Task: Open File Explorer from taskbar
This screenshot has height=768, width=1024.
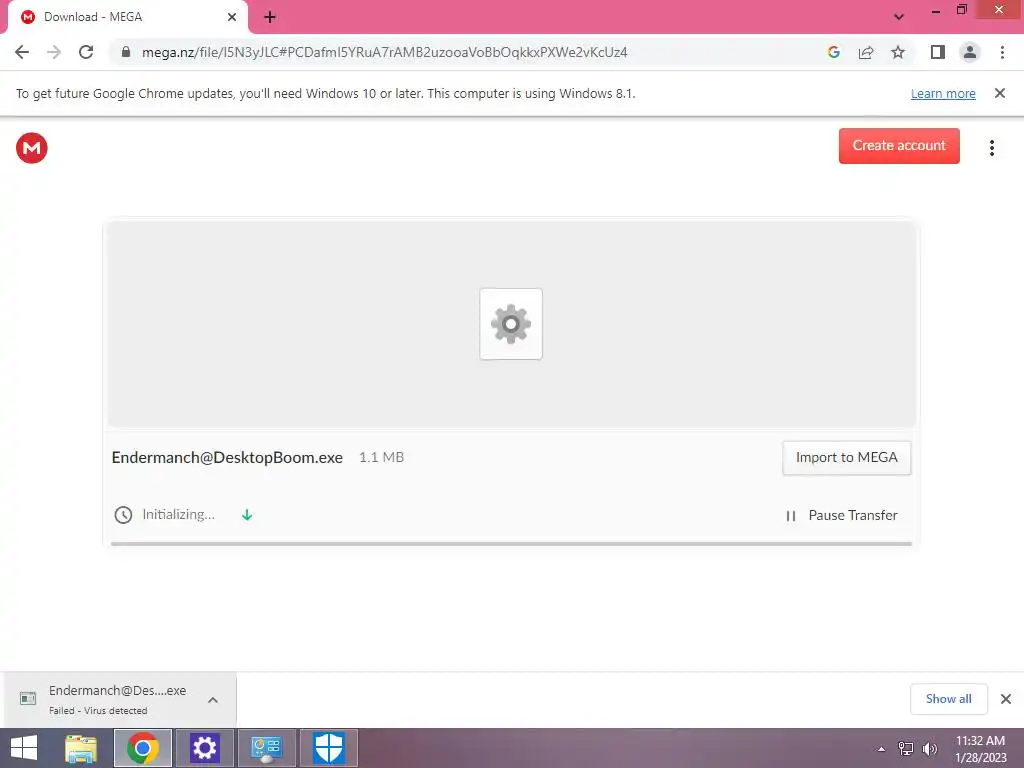Action: point(81,748)
